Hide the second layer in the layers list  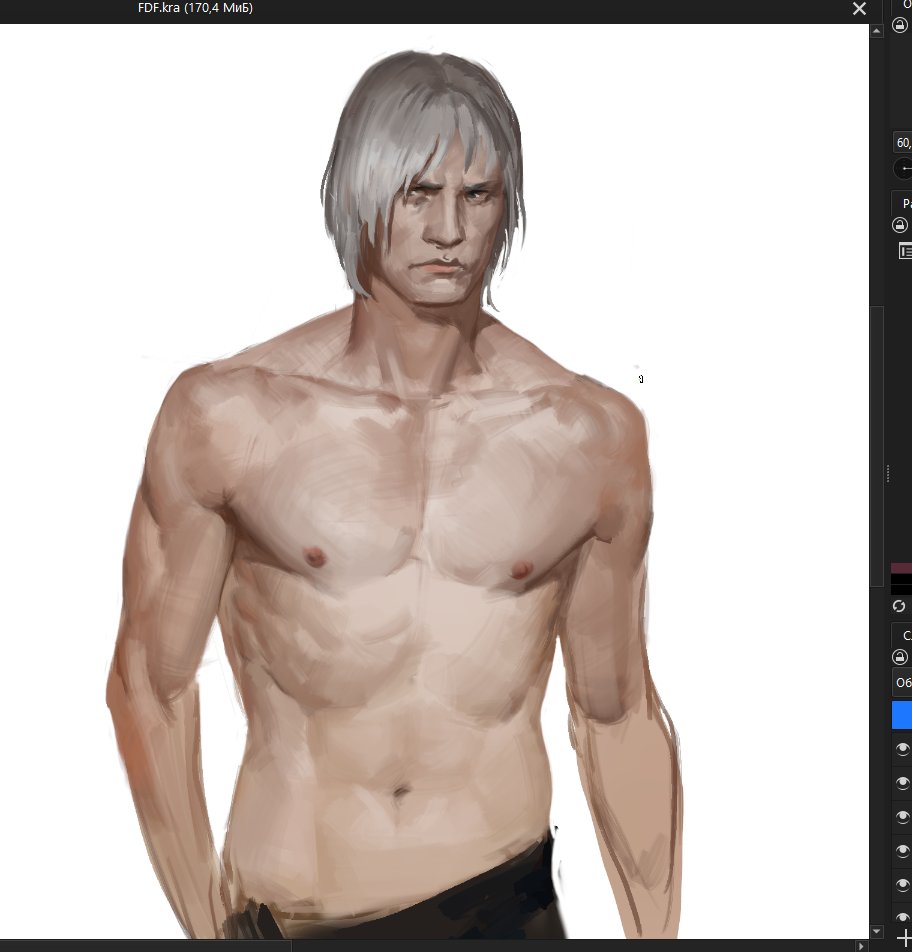[x=901, y=782]
